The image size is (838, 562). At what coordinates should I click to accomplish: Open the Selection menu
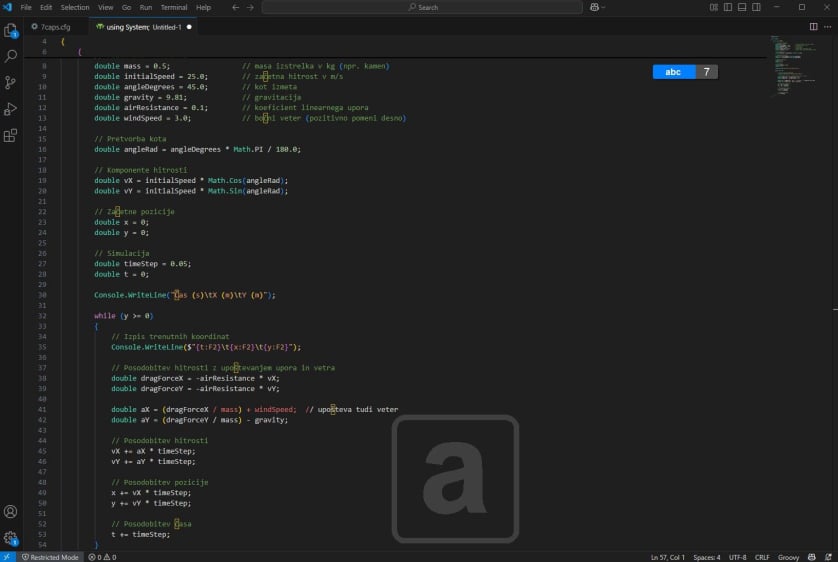coord(75,7)
